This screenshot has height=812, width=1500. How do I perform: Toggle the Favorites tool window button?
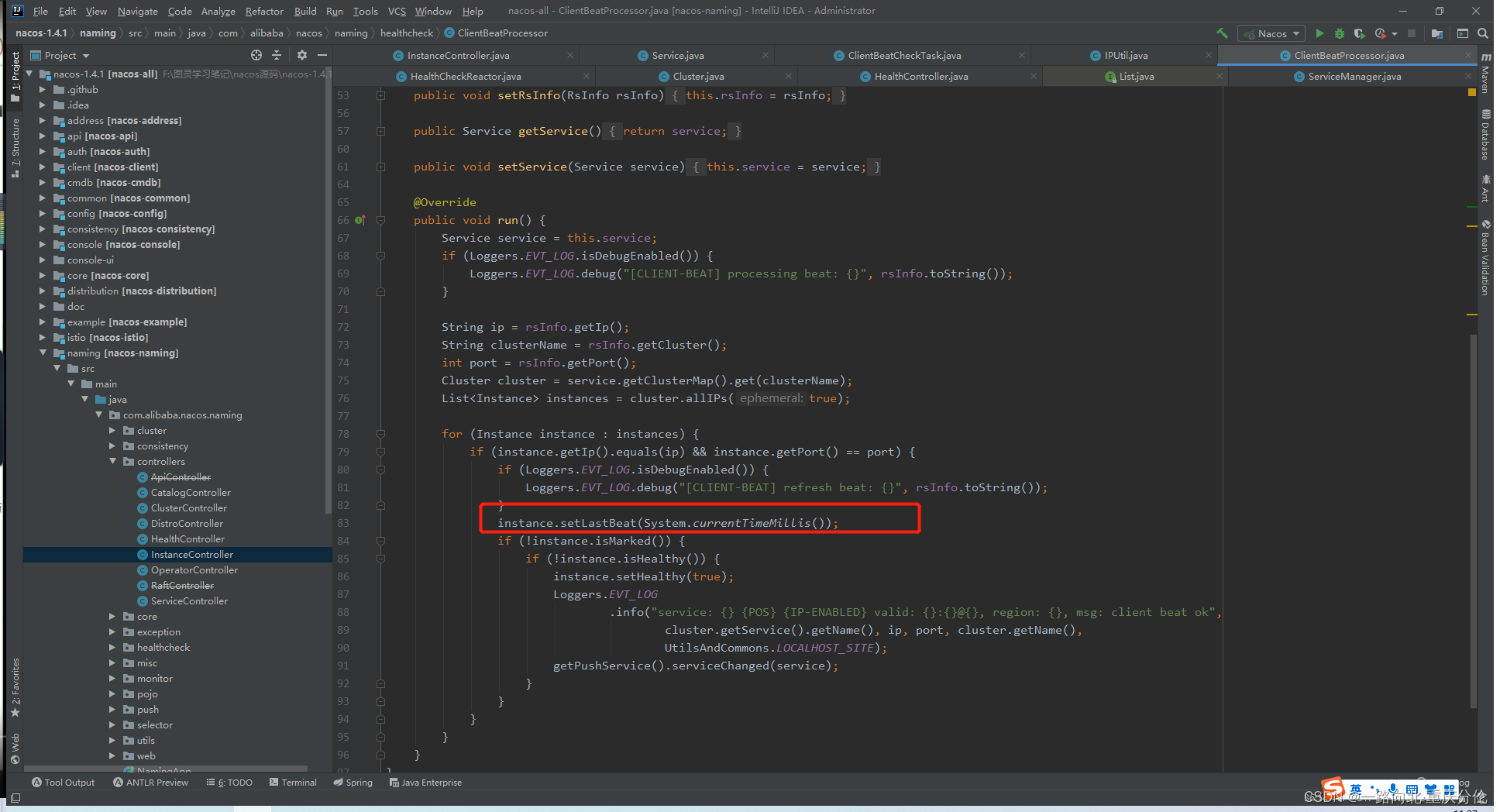15,687
